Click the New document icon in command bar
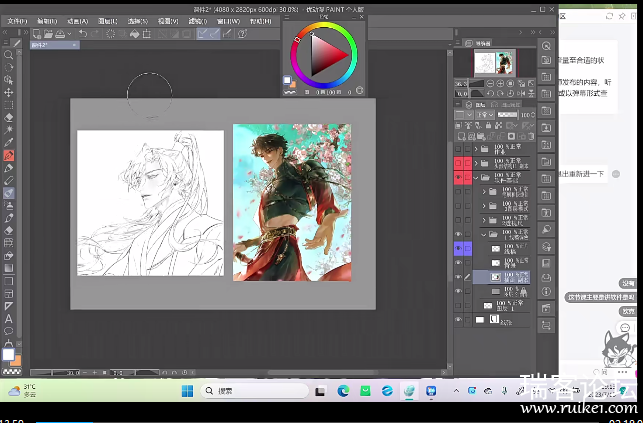Screen dimensions: 643x423 point(37,34)
